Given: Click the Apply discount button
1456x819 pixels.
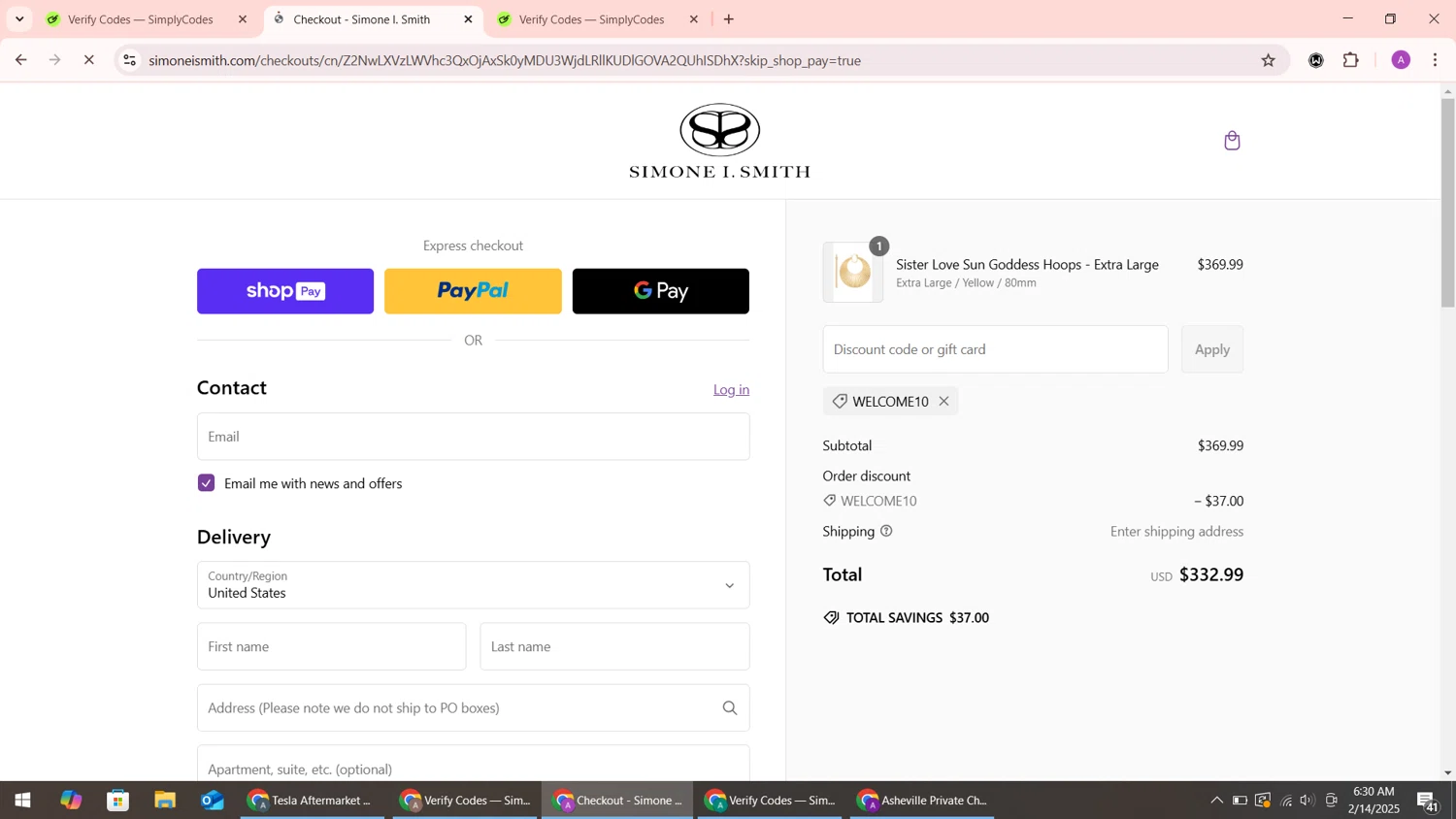Looking at the screenshot, I should [1211, 349].
